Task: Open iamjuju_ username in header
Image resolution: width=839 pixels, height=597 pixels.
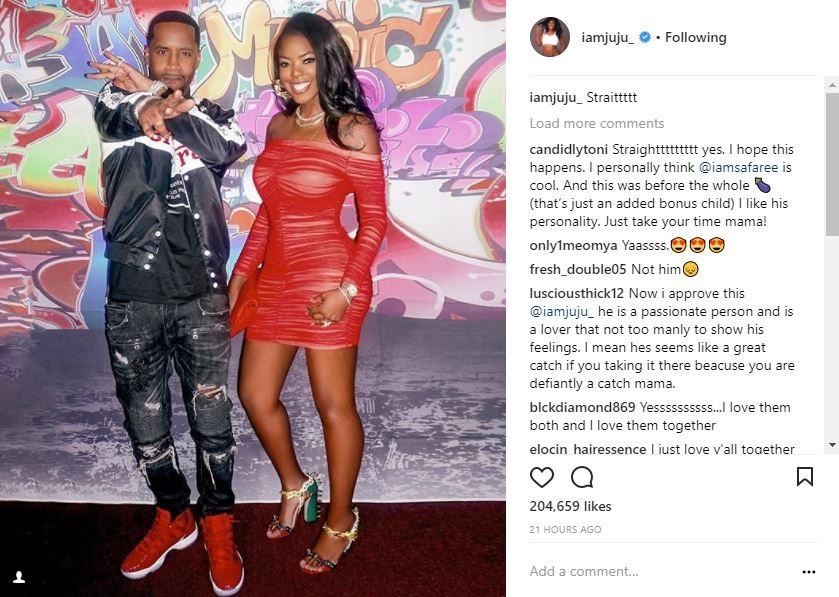Action: (607, 37)
